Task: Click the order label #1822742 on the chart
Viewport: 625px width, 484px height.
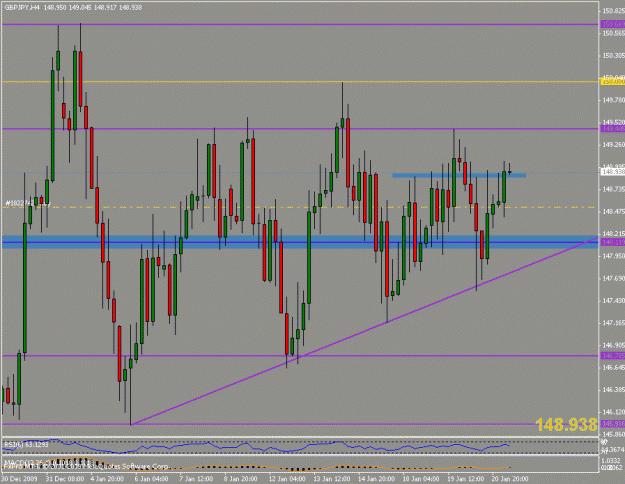Action: tap(28, 203)
